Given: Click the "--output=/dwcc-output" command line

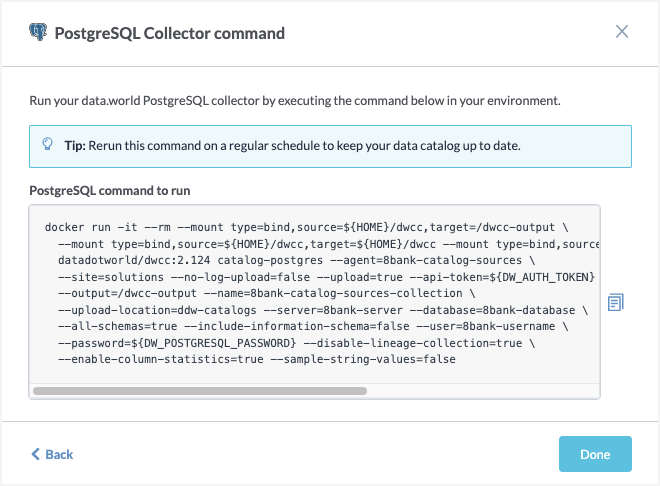Looking at the screenshot, I should click(266, 293).
